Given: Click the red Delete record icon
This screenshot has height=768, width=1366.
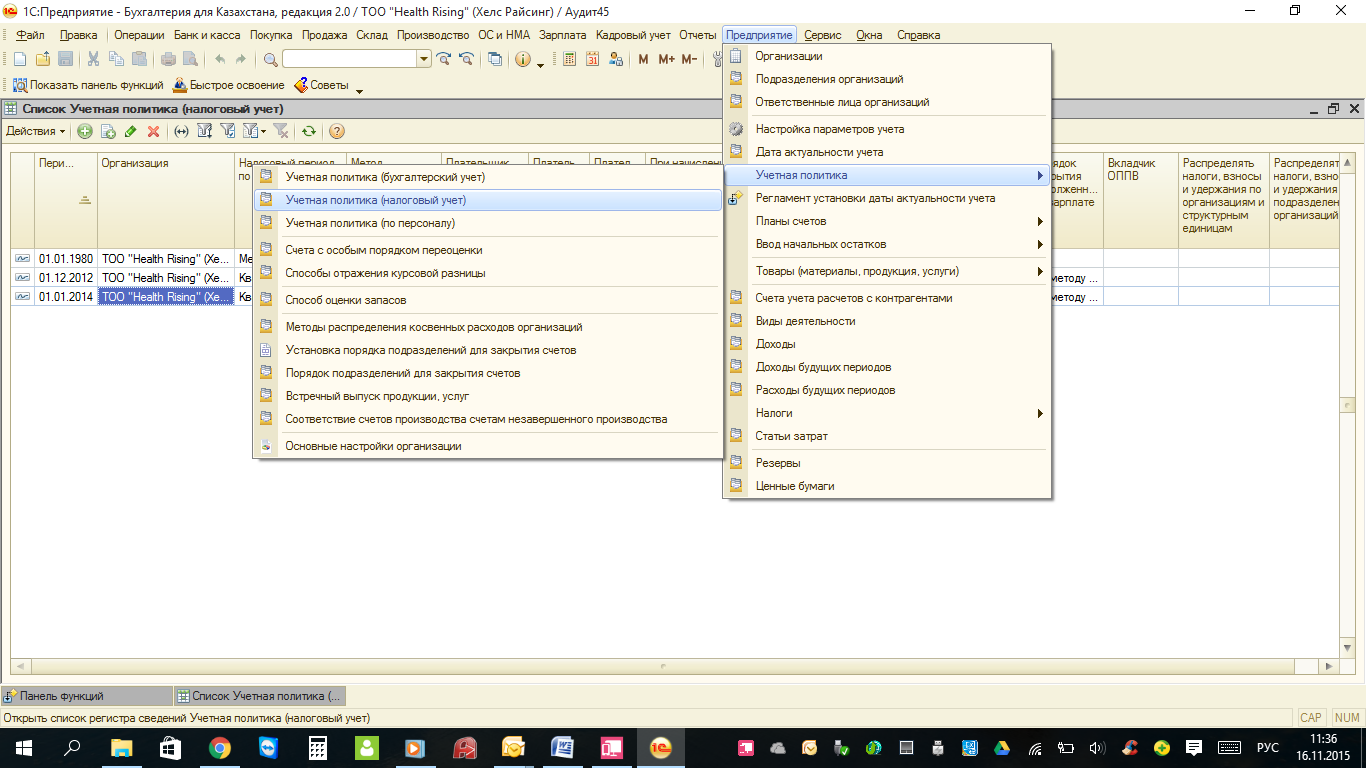Looking at the screenshot, I should pos(153,131).
